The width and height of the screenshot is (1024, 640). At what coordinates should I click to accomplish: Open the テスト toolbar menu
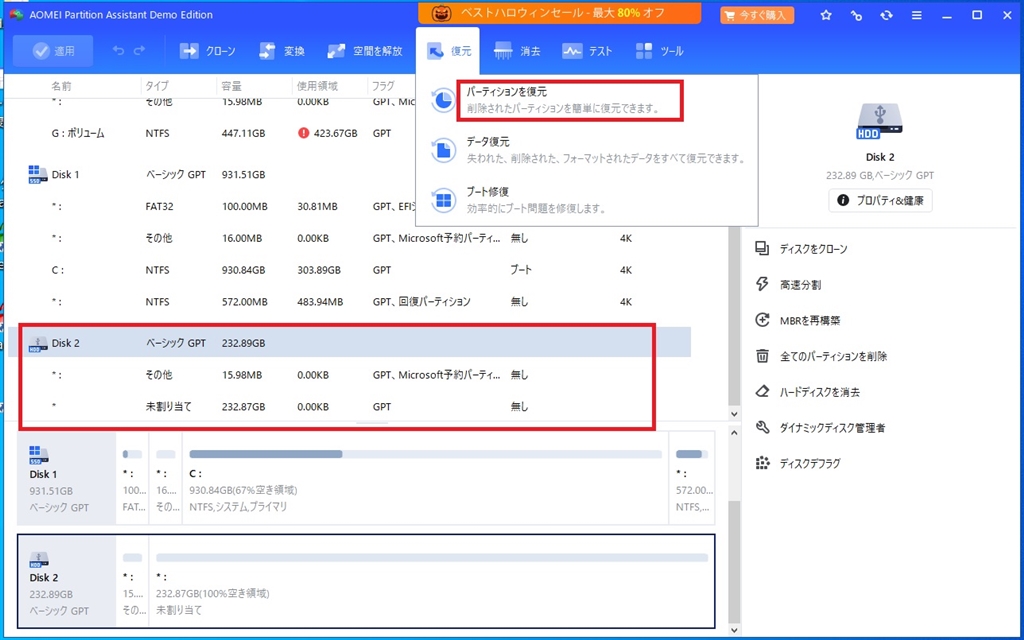(x=587, y=51)
